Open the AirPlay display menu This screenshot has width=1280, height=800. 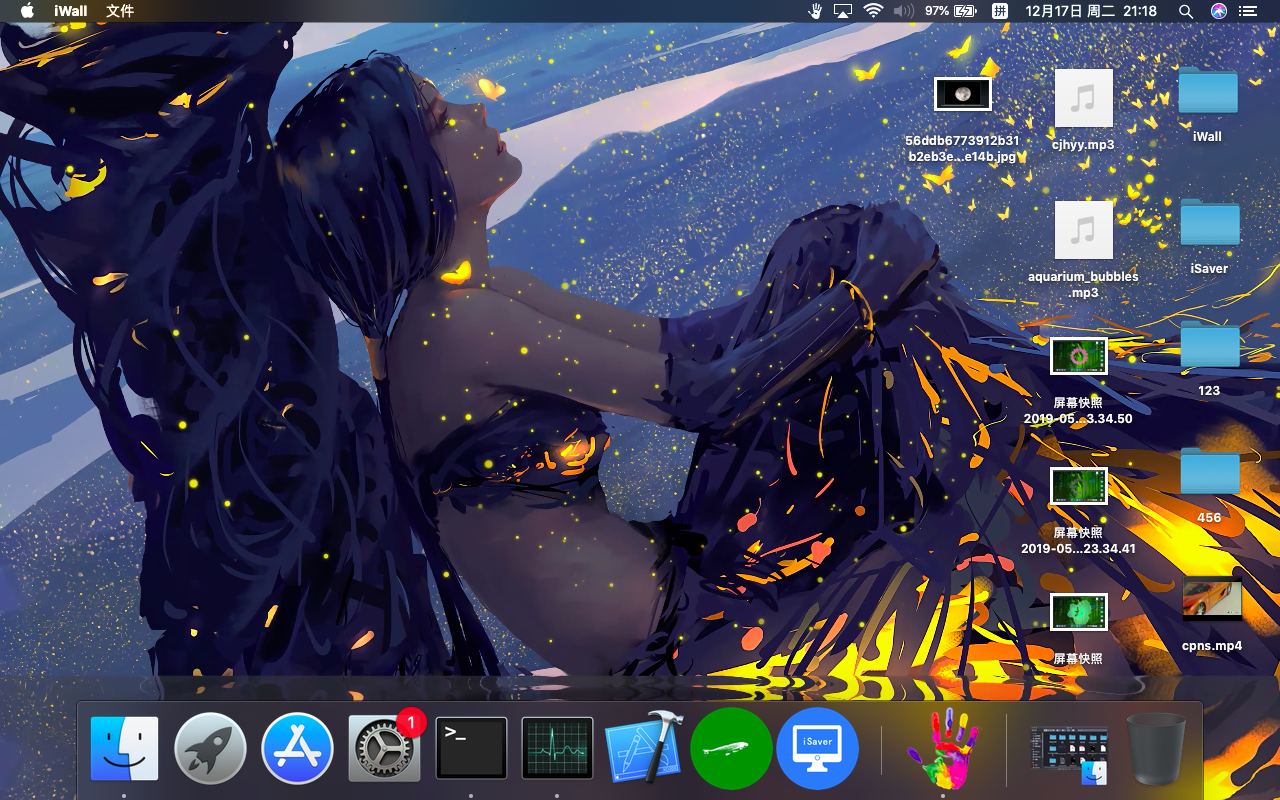click(x=843, y=11)
